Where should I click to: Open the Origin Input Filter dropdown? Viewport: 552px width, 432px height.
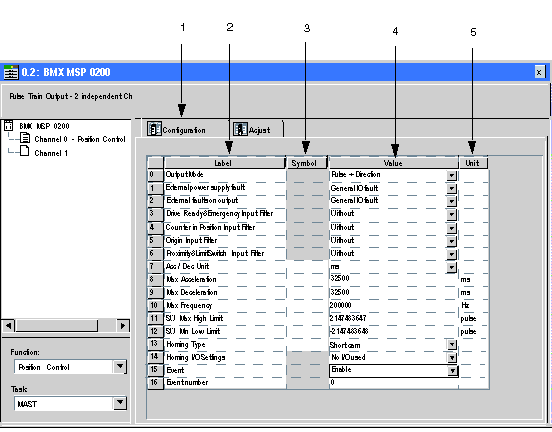point(451,241)
